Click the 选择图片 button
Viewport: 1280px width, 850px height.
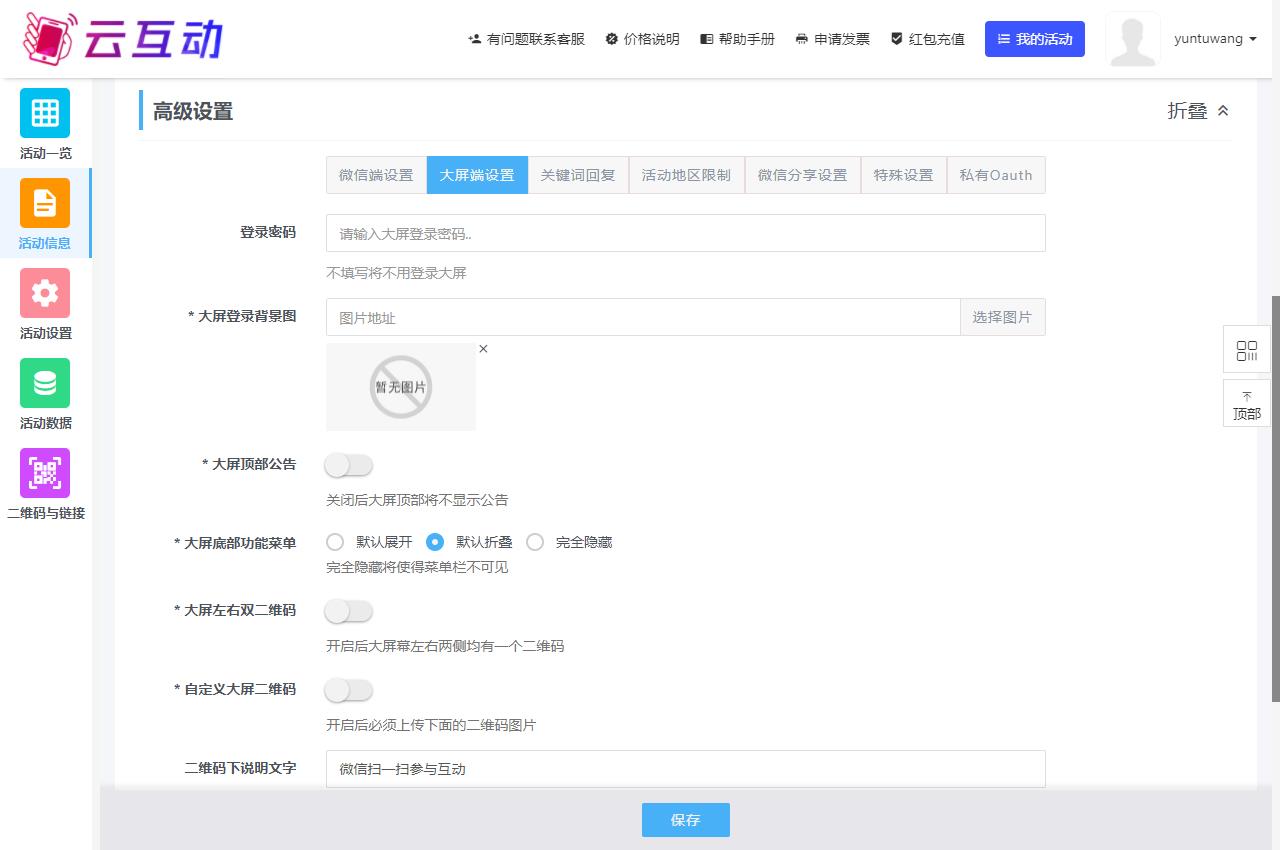1002,317
